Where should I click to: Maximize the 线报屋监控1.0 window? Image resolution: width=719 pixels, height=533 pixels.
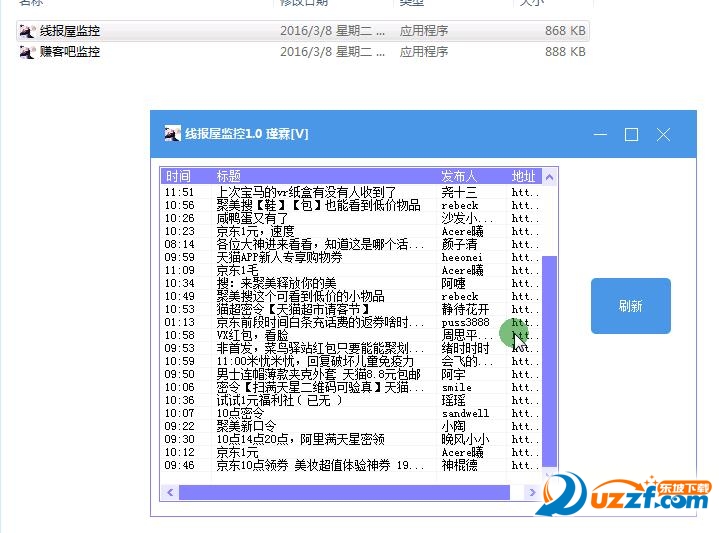631,134
